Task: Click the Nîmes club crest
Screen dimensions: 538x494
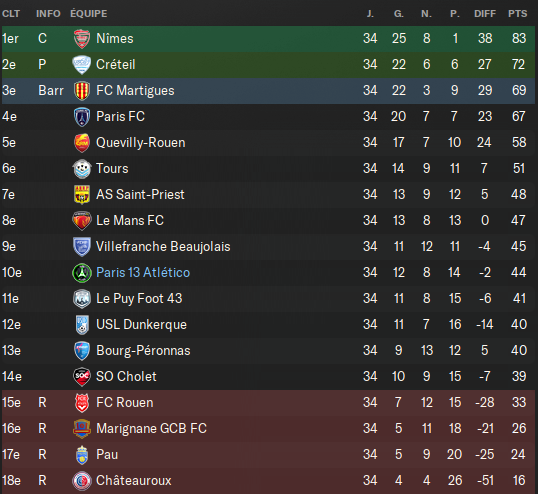Action: coord(82,38)
